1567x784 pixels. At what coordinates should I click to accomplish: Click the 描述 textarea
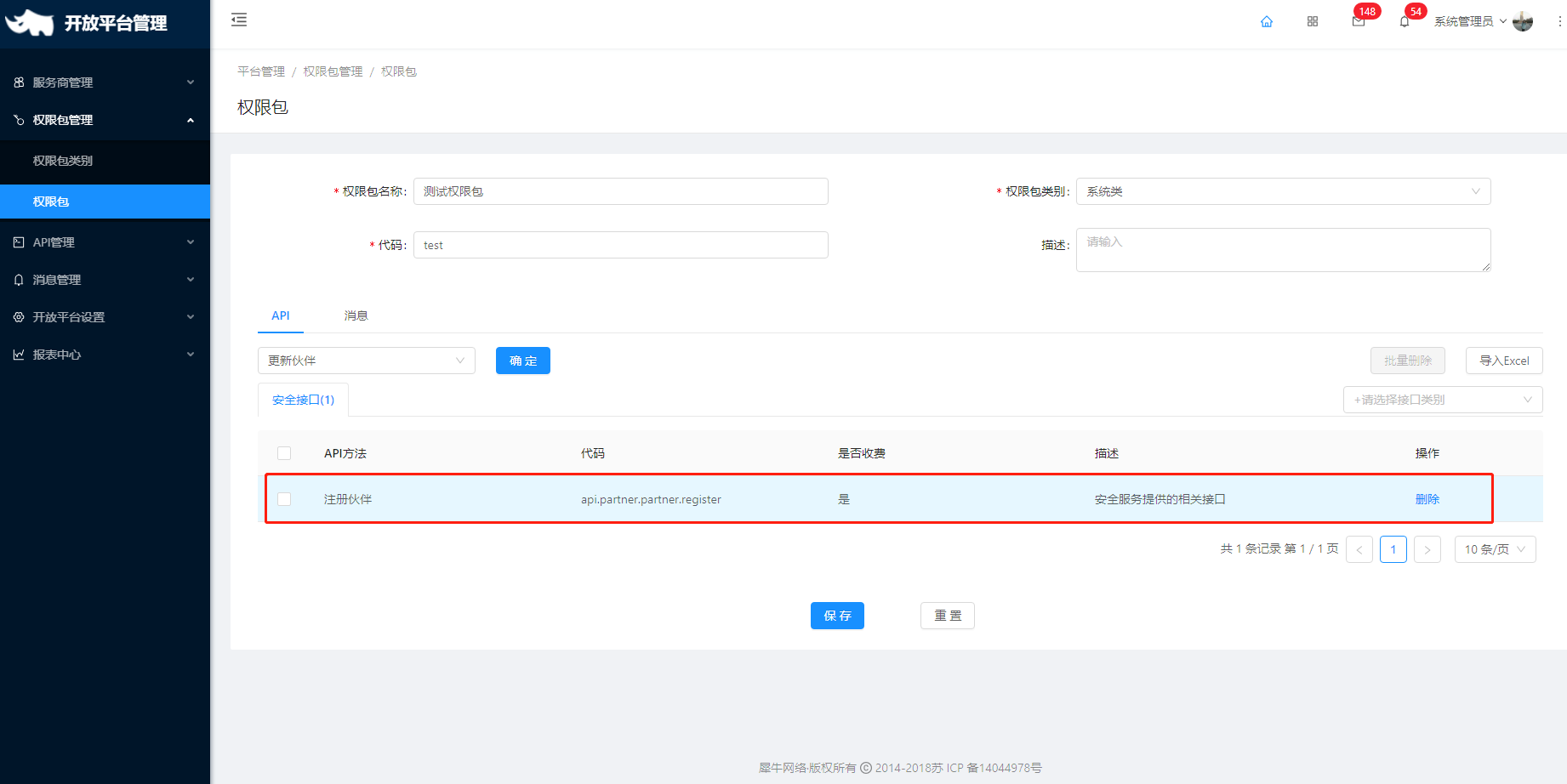[x=1283, y=250]
